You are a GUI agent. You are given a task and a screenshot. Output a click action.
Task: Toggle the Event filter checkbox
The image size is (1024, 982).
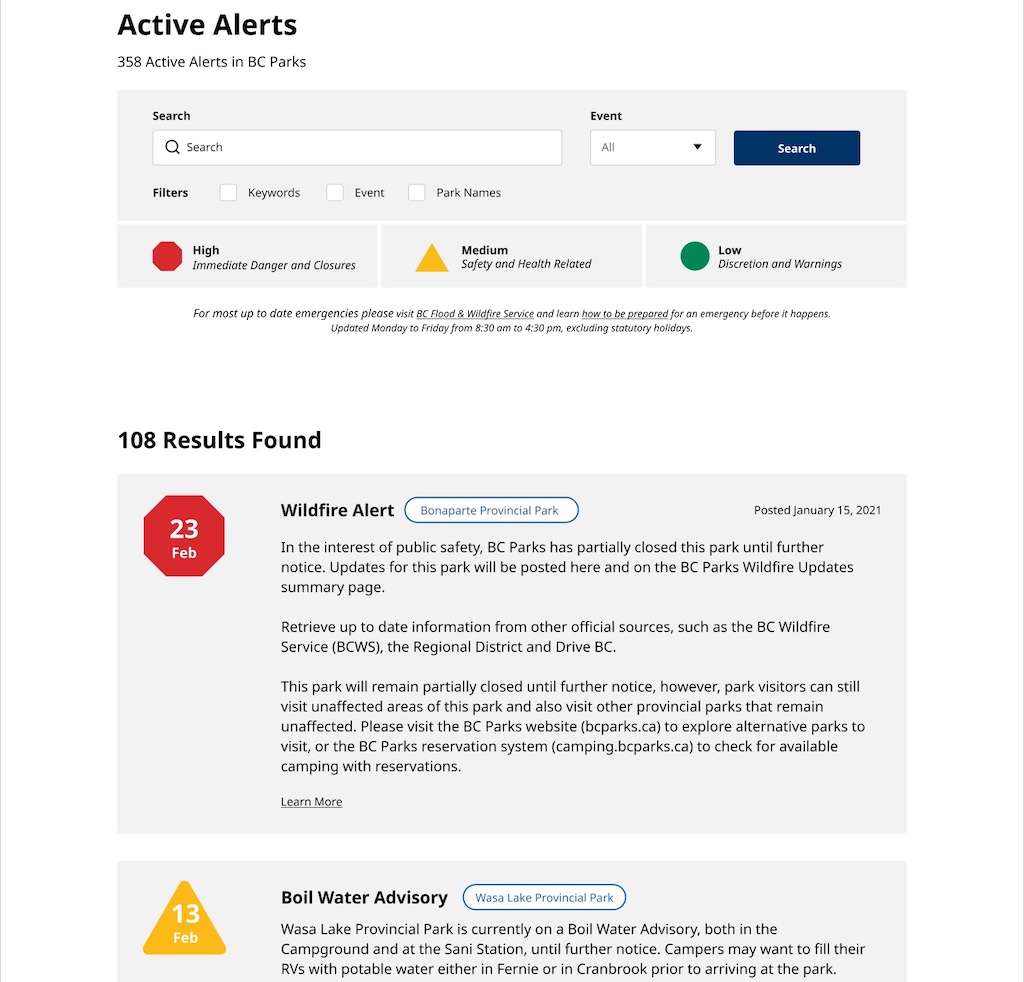click(335, 193)
